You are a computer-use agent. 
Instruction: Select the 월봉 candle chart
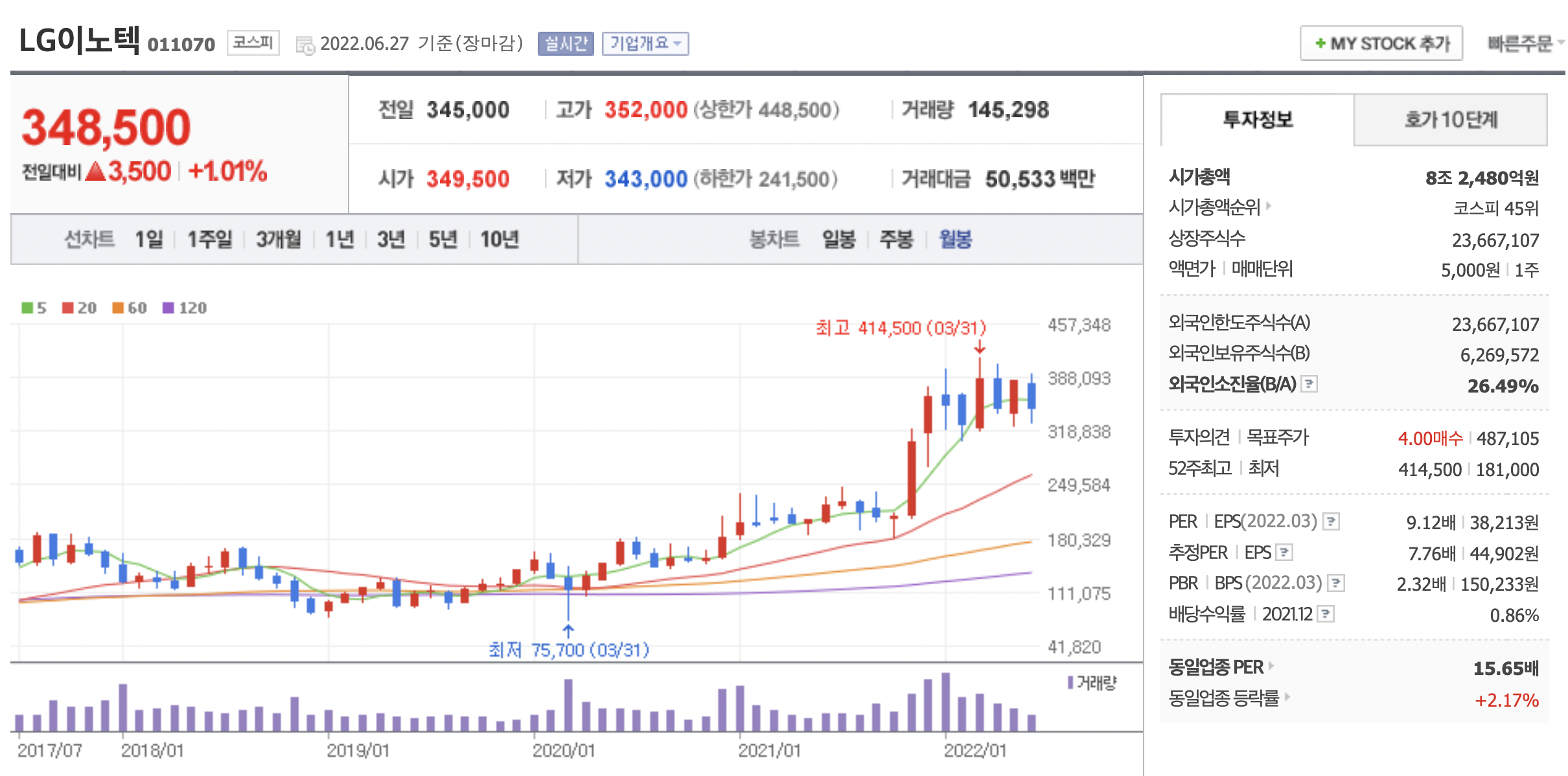click(x=956, y=239)
